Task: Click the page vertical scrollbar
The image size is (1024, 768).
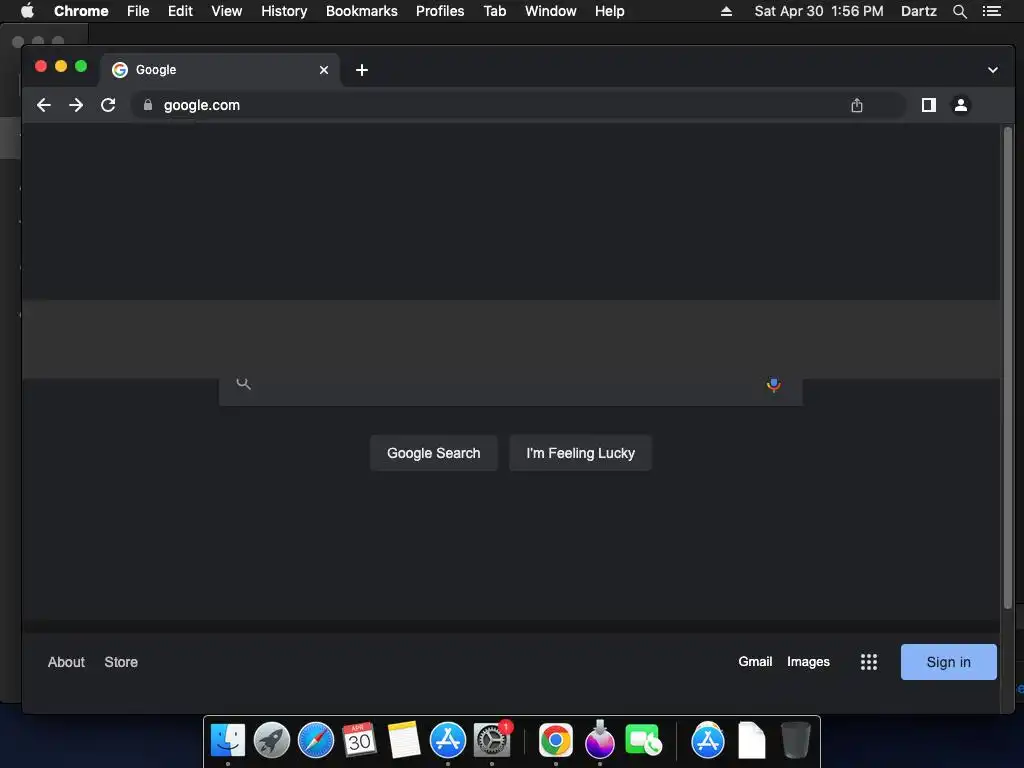Action: [x=1008, y=368]
